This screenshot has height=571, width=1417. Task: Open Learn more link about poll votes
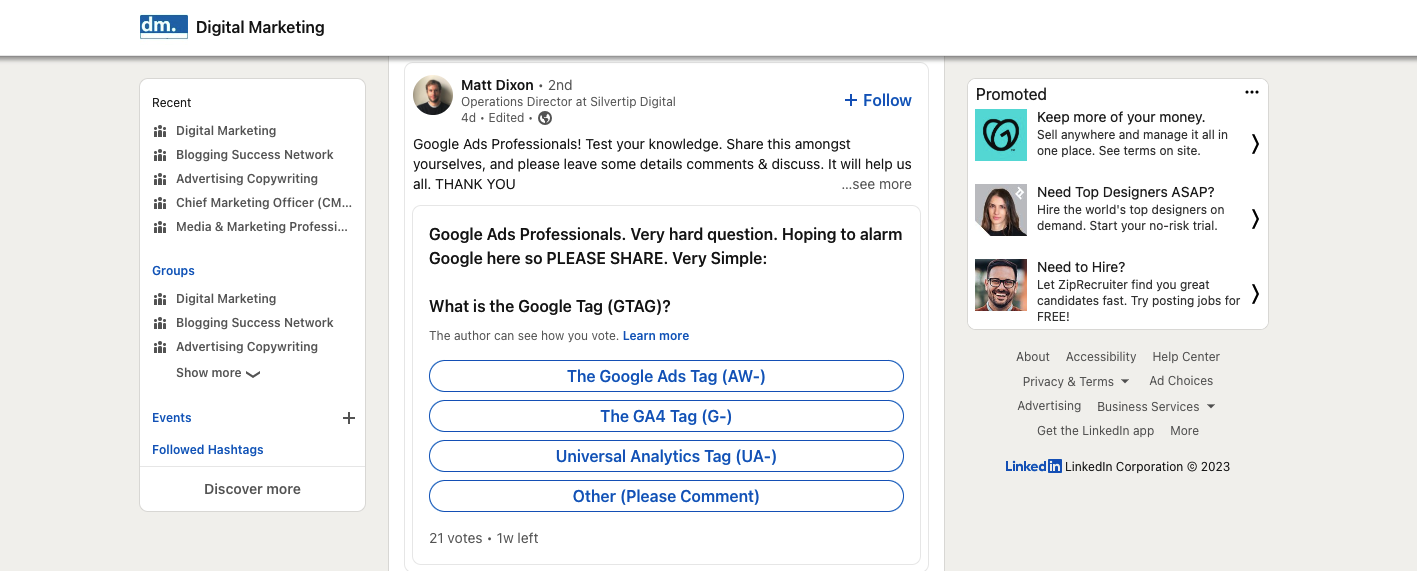pyautogui.click(x=656, y=336)
